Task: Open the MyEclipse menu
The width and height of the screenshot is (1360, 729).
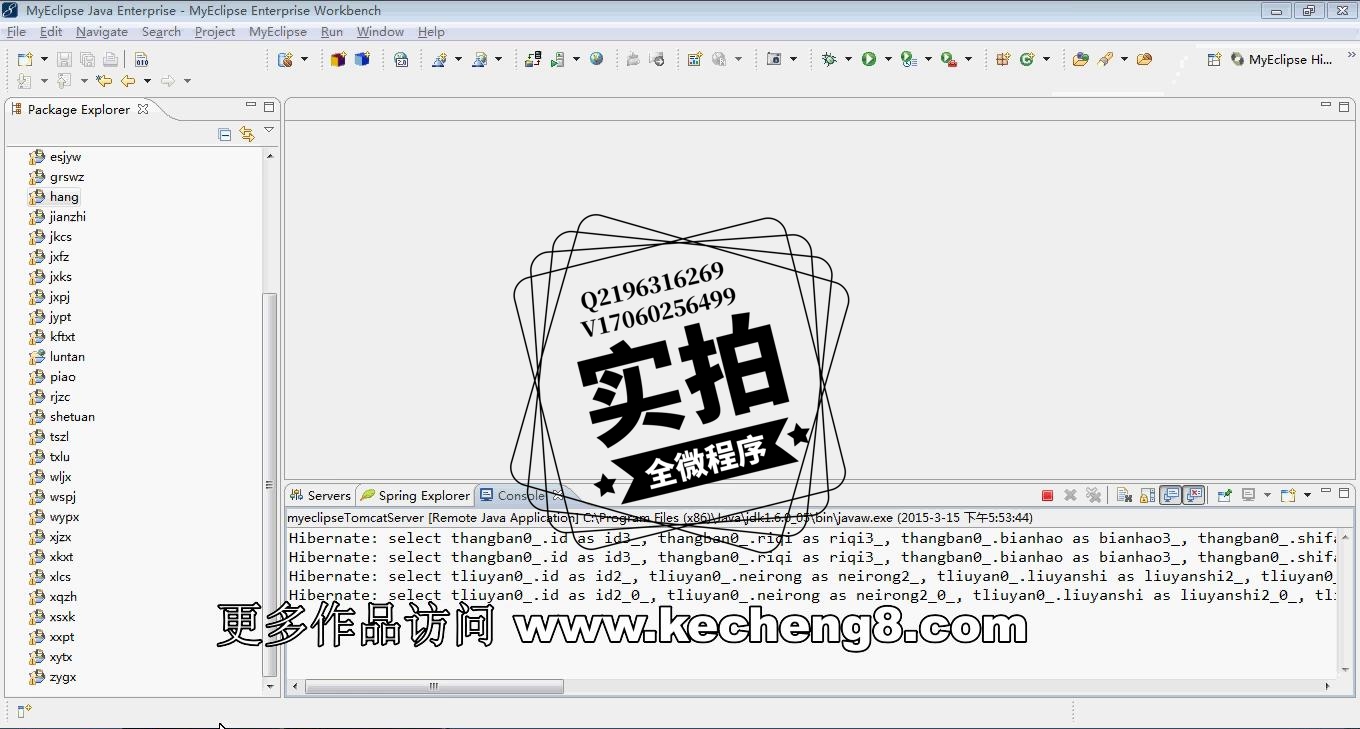Action: (278, 32)
